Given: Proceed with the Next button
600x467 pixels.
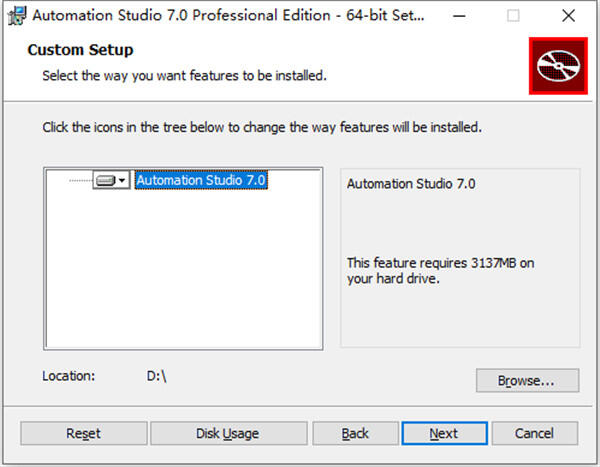Looking at the screenshot, I should (444, 433).
